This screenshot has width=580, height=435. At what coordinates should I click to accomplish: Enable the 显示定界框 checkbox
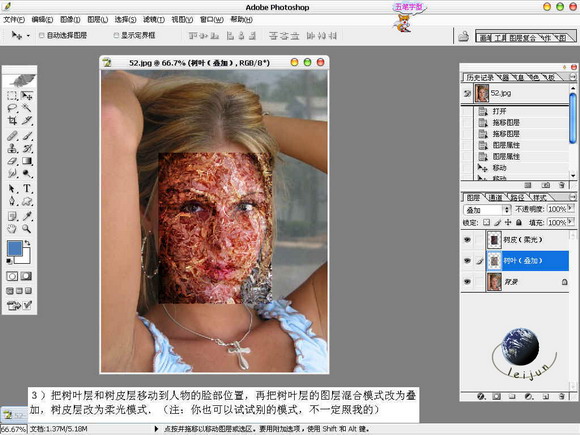click(116, 35)
